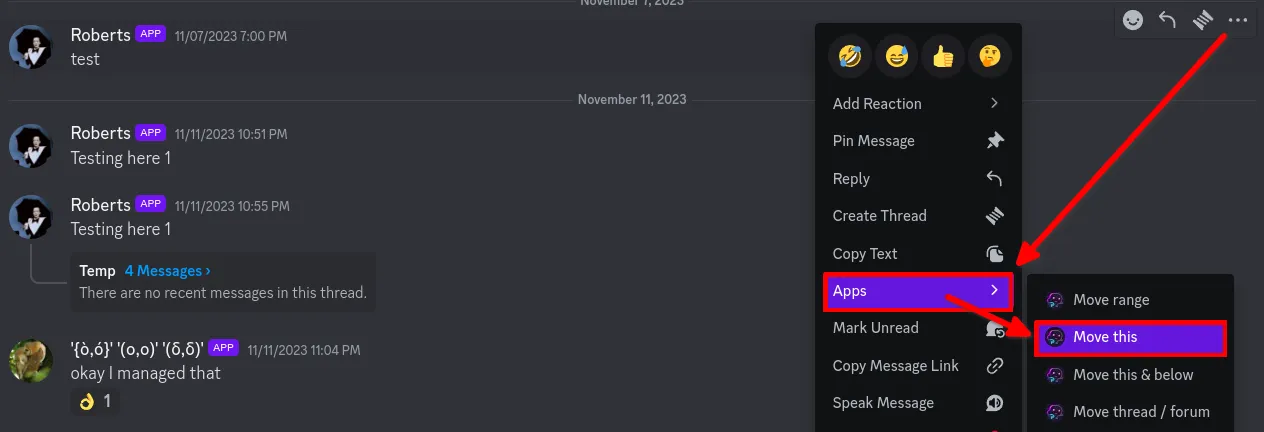Click the avatar of the 'okay I managed that' message

pos(30,360)
